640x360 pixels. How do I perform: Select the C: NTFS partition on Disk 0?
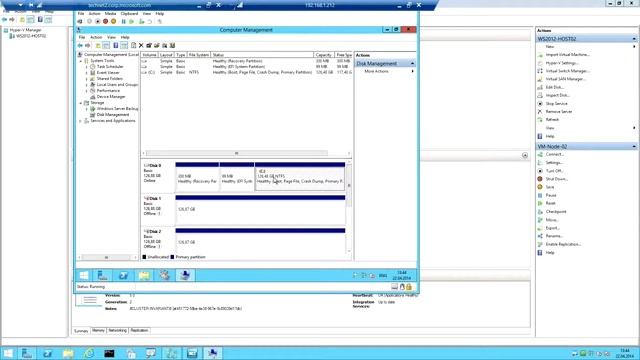click(300, 177)
